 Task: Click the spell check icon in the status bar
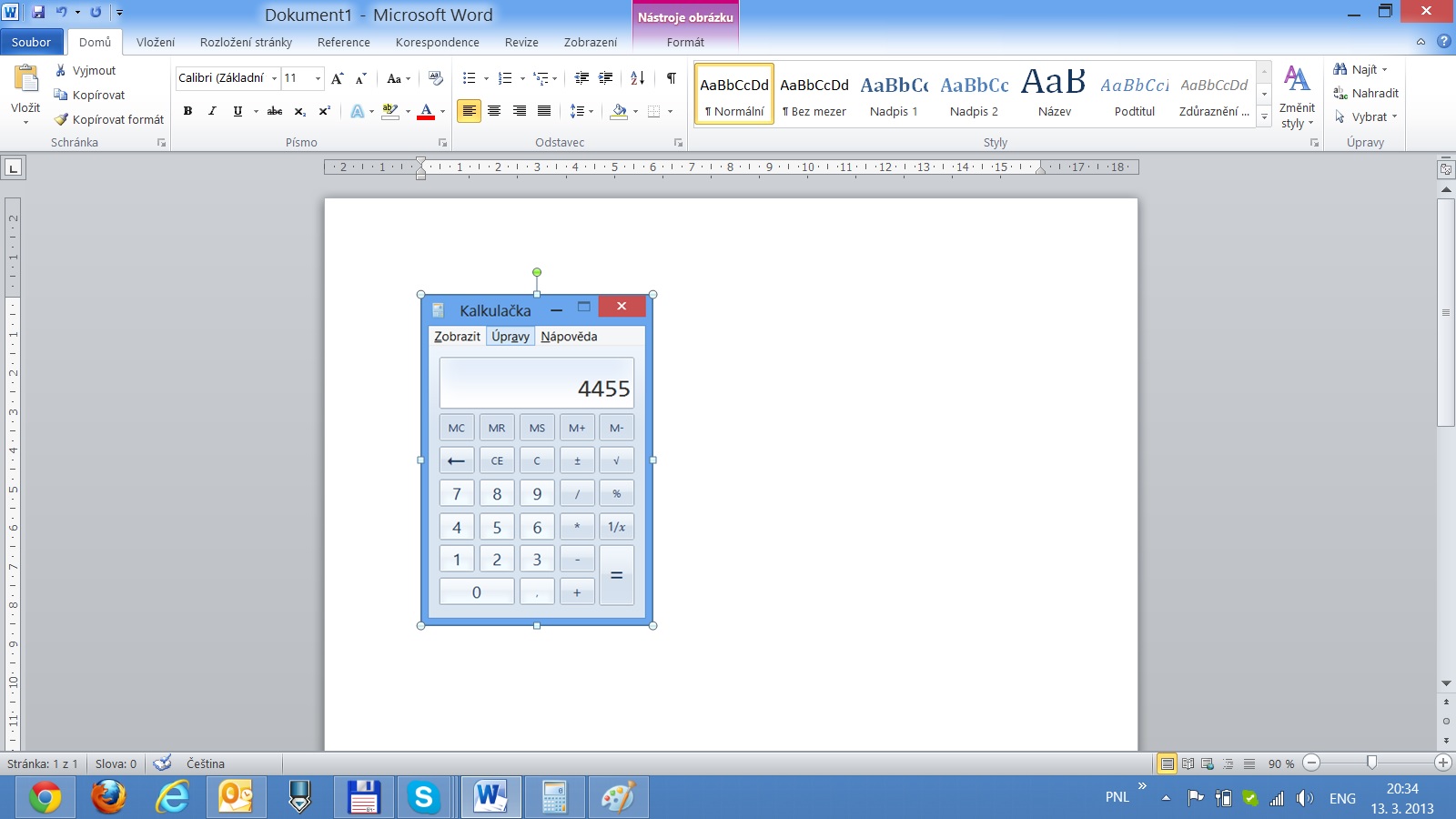click(x=162, y=763)
